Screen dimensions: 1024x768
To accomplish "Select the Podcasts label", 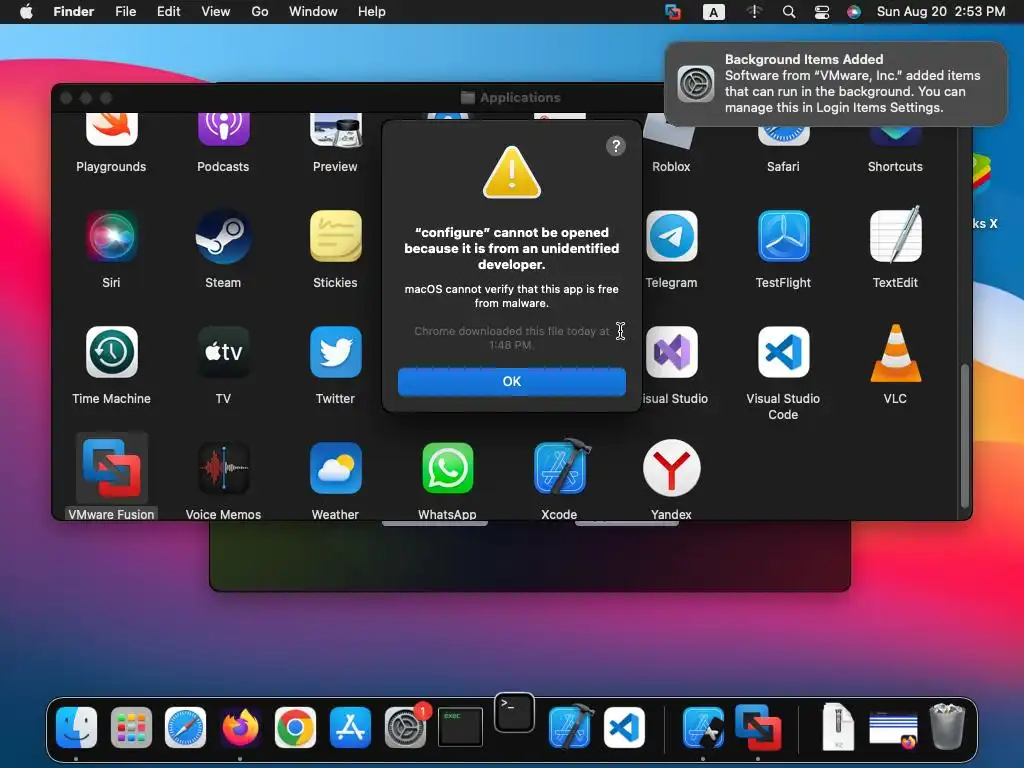I will point(223,167).
